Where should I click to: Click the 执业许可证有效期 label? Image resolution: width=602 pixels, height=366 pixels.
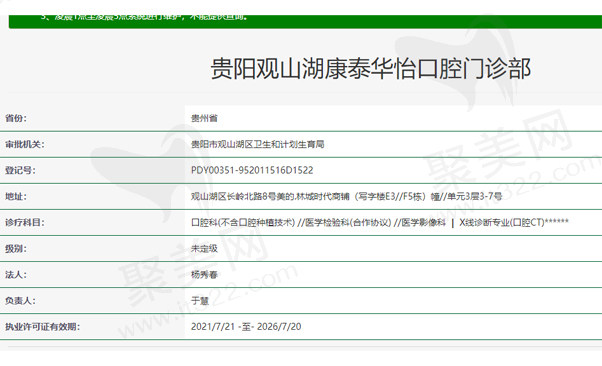(x=42, y=327)
